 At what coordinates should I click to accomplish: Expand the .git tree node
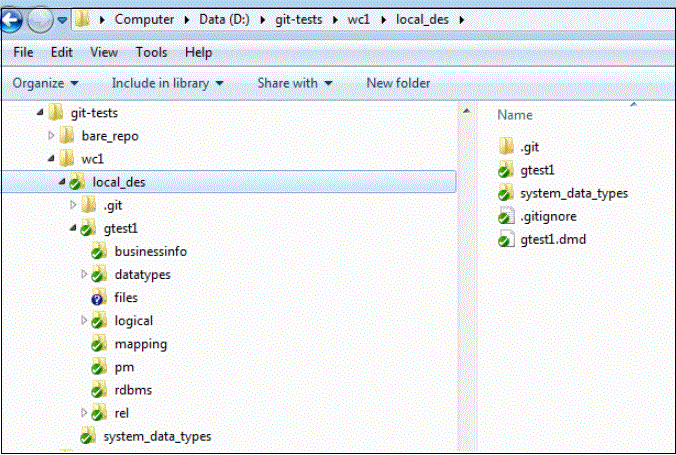point(73,205)
